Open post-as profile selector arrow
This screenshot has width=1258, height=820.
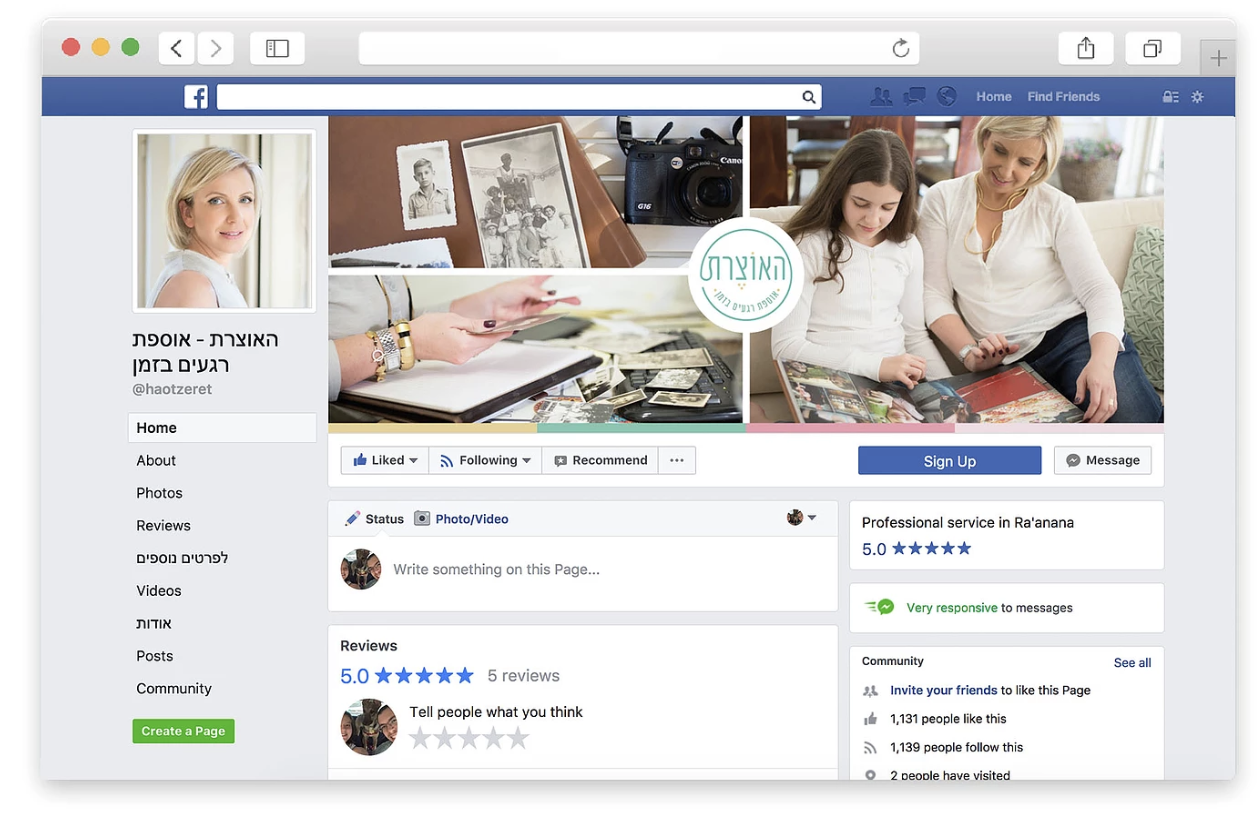pos(812,518)
